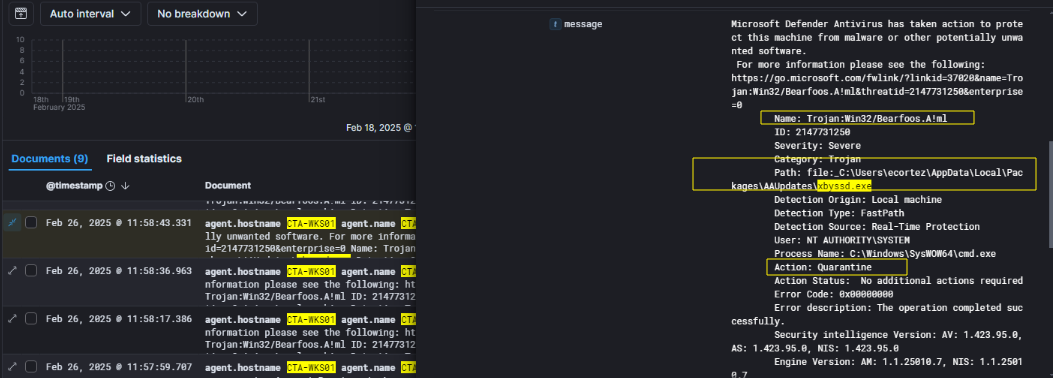
Task: Click Detection Origin: Local machine line
Action: (x=858, y=199)
